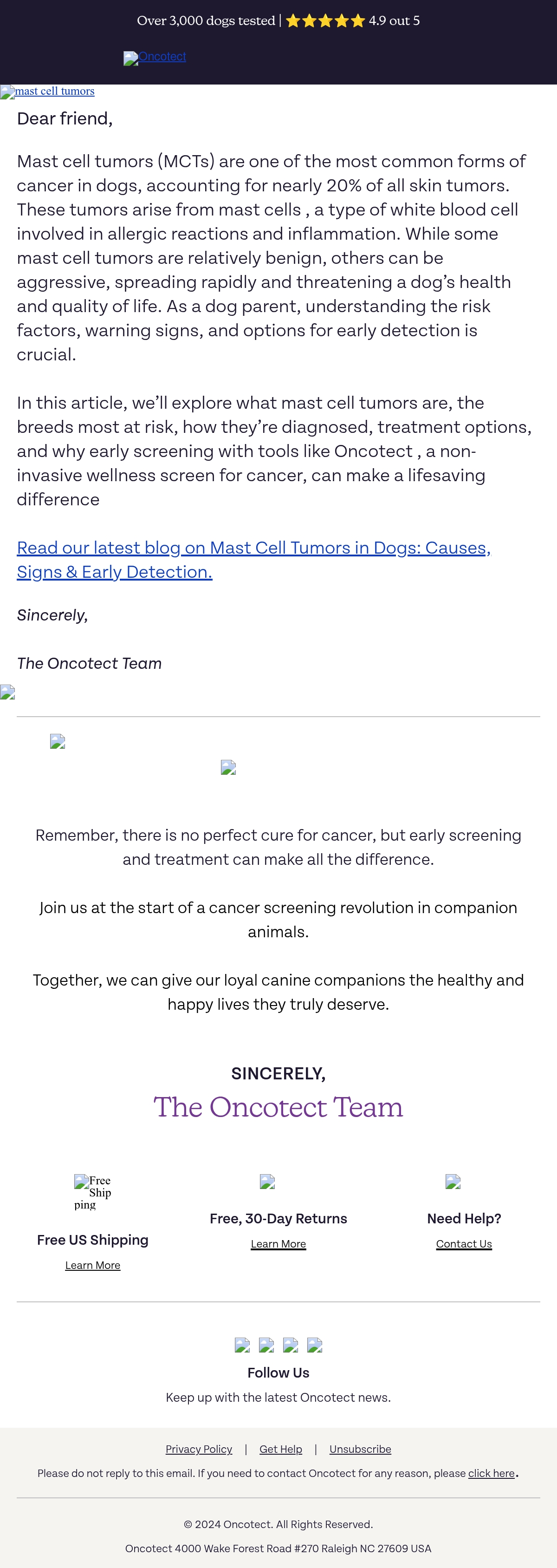Follow the 'click here' contact link
Screen dimensions: 557x1568
[x=492, y=1474]
